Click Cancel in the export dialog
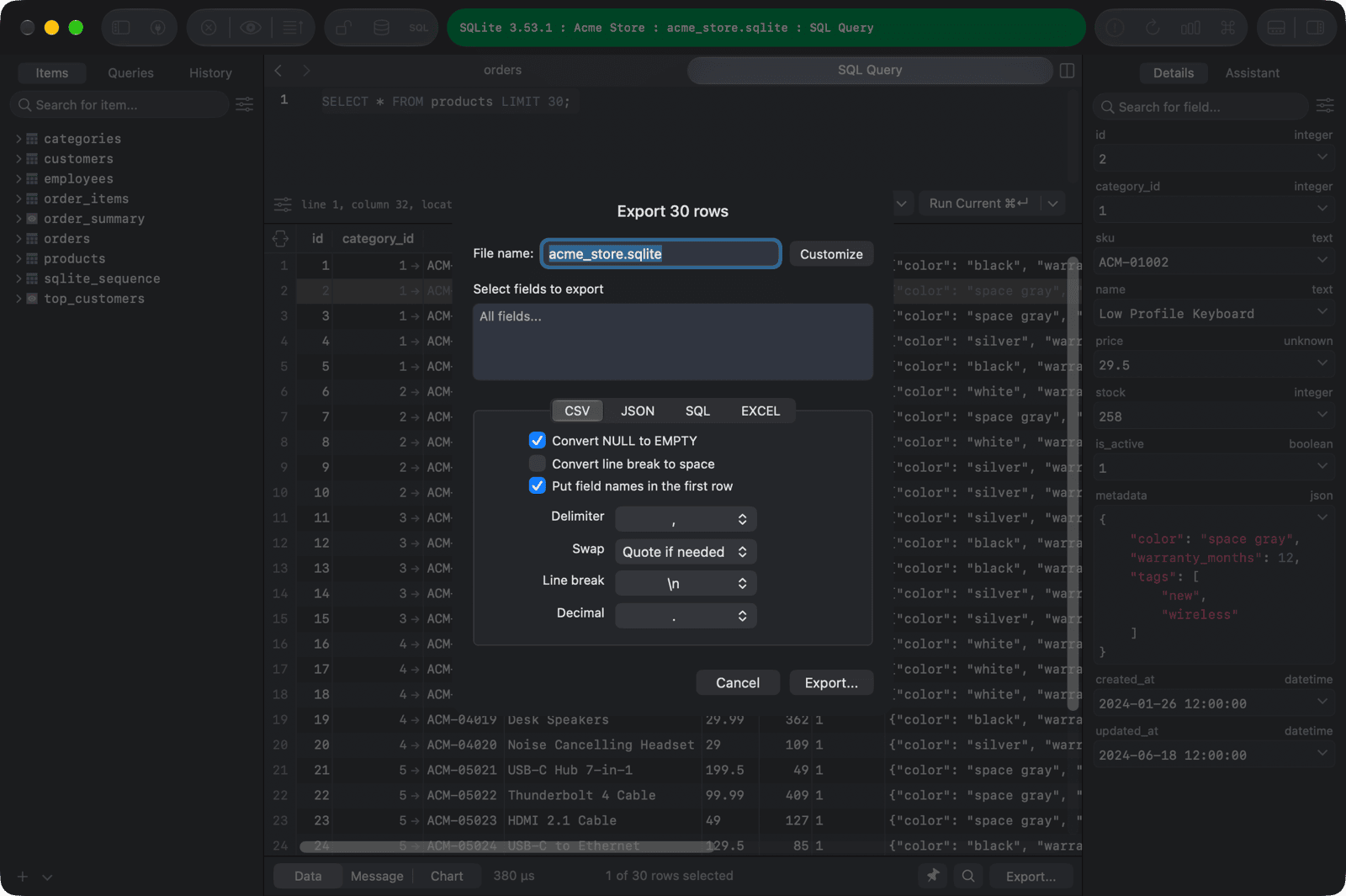The image size is (1346, 896). pos(738,683)
